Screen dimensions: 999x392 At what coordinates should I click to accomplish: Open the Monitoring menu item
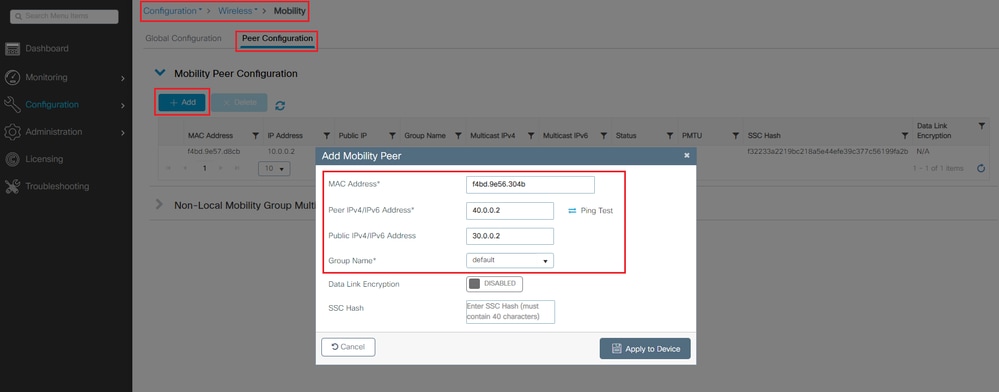pos(47,77)
